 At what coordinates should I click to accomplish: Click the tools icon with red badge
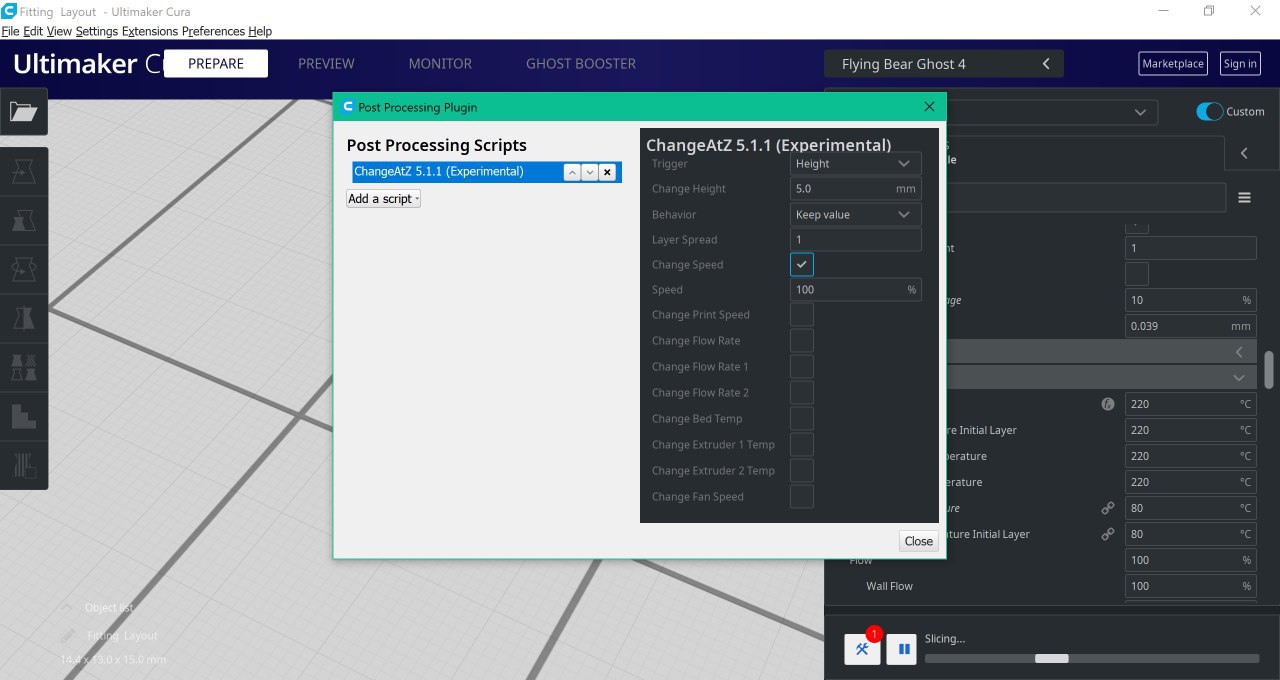862,649
